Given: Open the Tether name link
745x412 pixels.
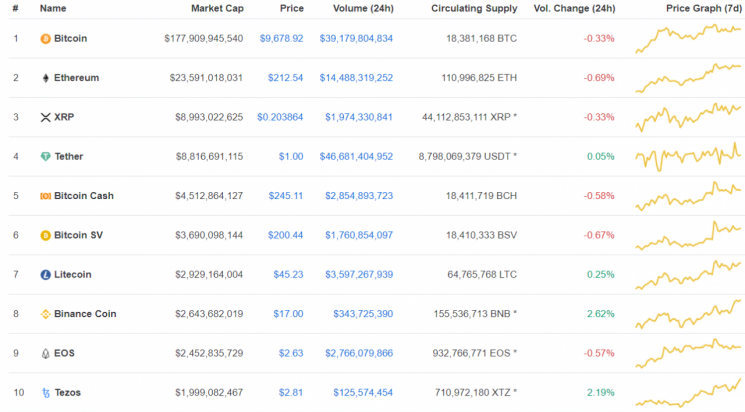Looking at the screenshot, I should click(x=68, y=156).
